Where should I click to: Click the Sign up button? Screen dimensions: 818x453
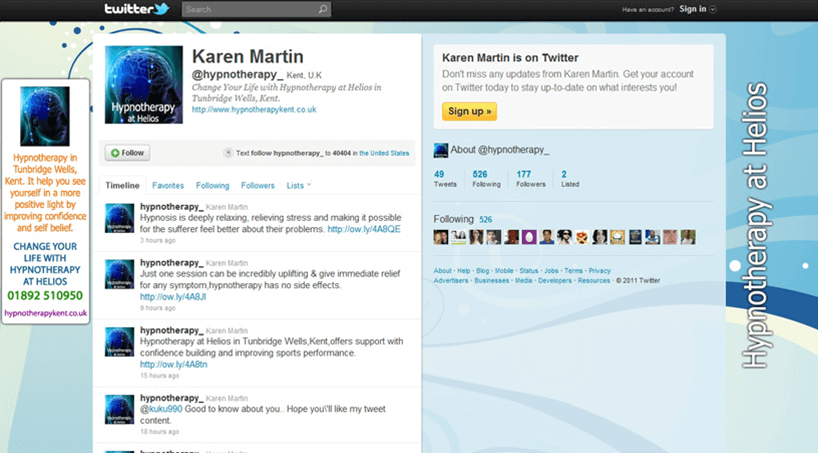pyautogui.click(x=469, y=111)
